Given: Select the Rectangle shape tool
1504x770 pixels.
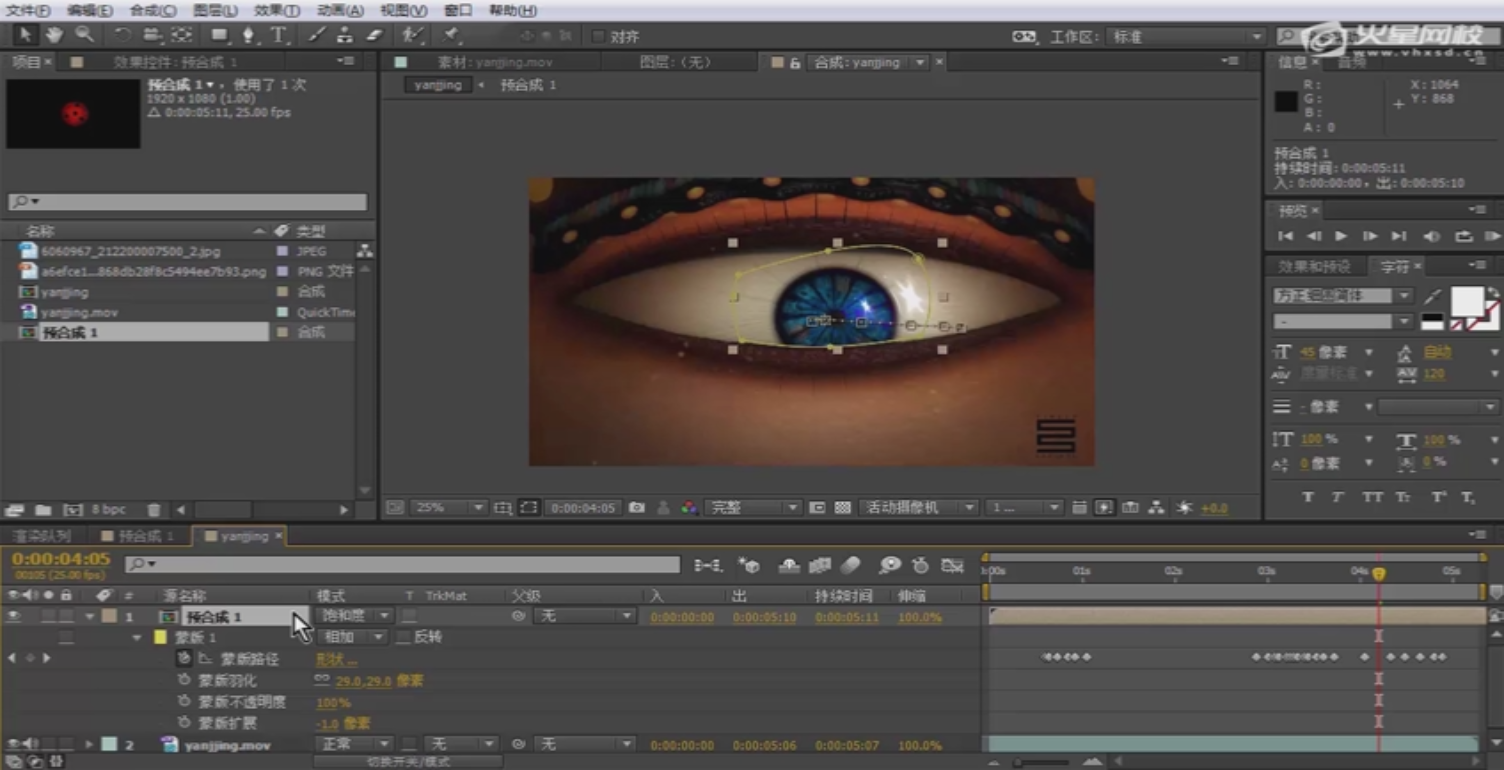Looking at the screenshot, I should (x=219, y=35).
